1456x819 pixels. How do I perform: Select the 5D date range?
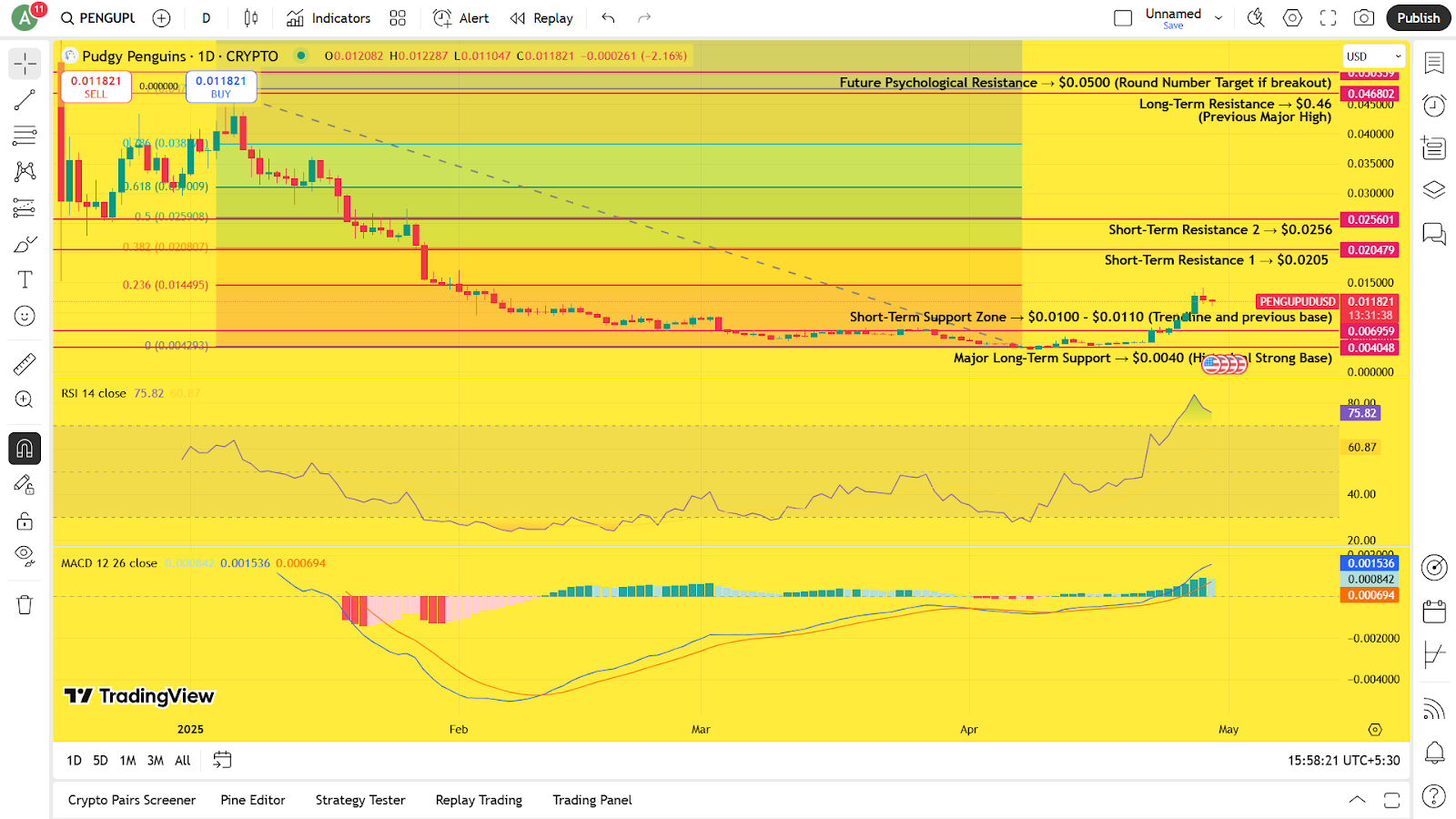click(100, 761)
